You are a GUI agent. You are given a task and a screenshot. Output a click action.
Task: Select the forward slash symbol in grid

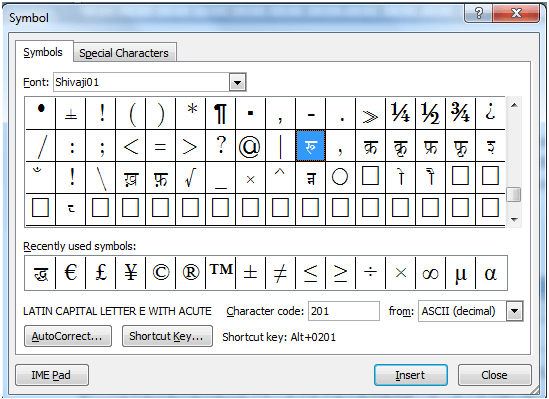pos(40,146)
